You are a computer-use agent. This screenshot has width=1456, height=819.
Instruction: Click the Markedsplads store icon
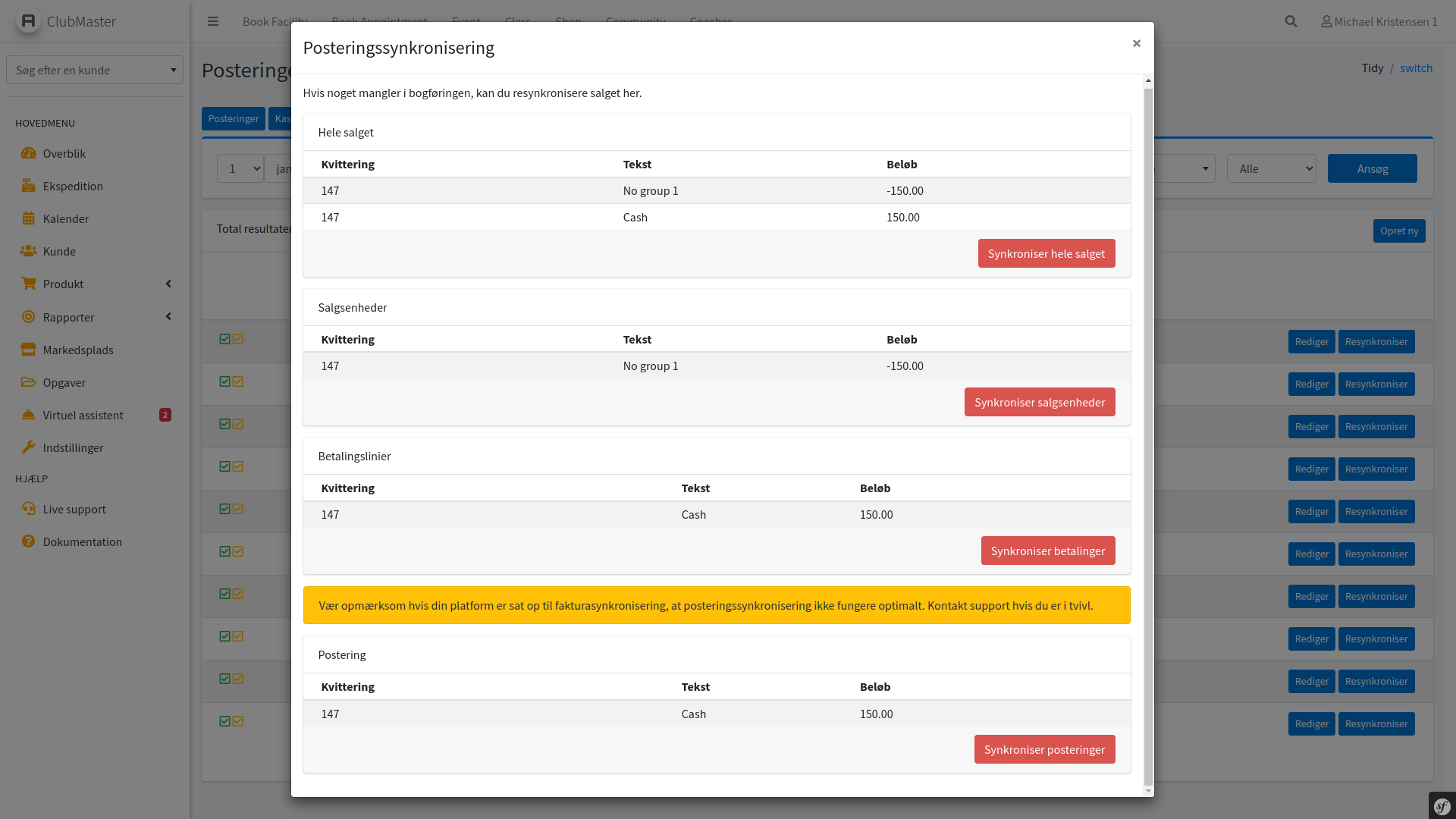pyautogui.click(x=28, y=350)
